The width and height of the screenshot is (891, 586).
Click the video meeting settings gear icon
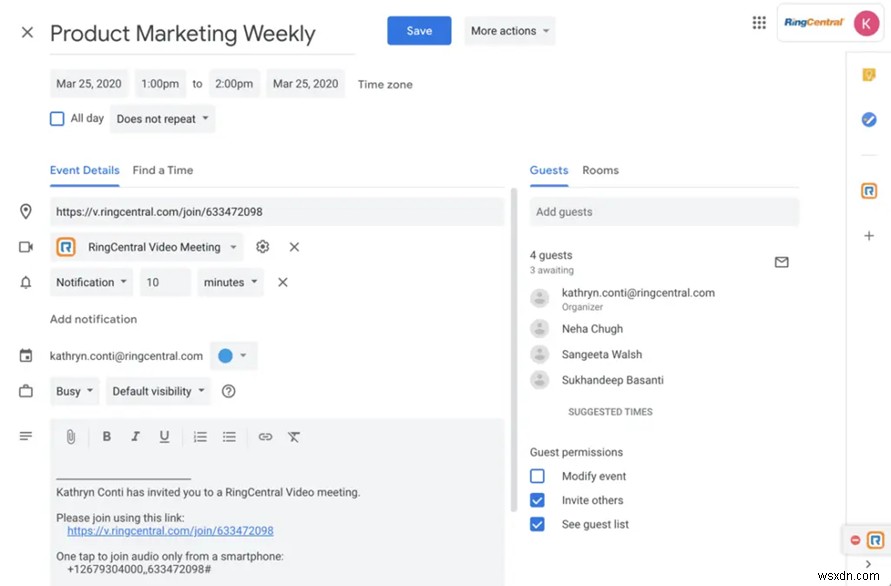pos(262,247)
